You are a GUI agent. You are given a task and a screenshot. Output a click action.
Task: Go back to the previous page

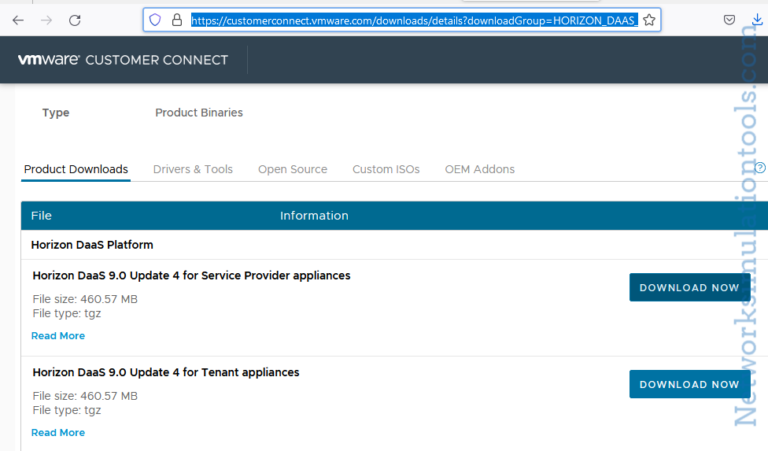click(x=18, y=20)
